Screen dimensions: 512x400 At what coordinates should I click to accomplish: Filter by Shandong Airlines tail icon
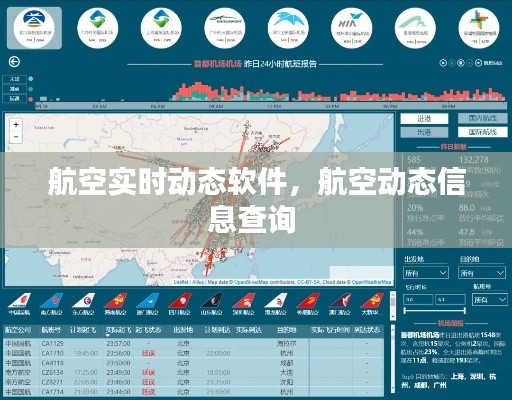coord(211,304)
